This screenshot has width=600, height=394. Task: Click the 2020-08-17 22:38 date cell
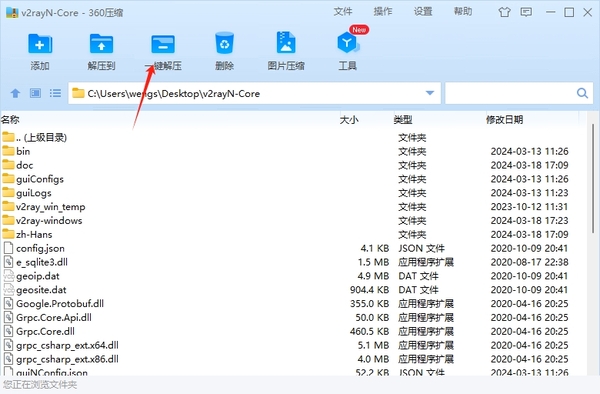529,262
